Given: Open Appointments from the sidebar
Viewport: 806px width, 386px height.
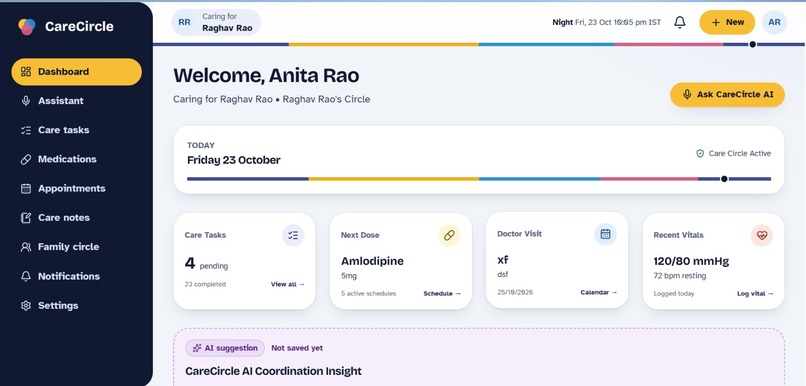Looking at the screenshot, I should (x=77, y=189).
